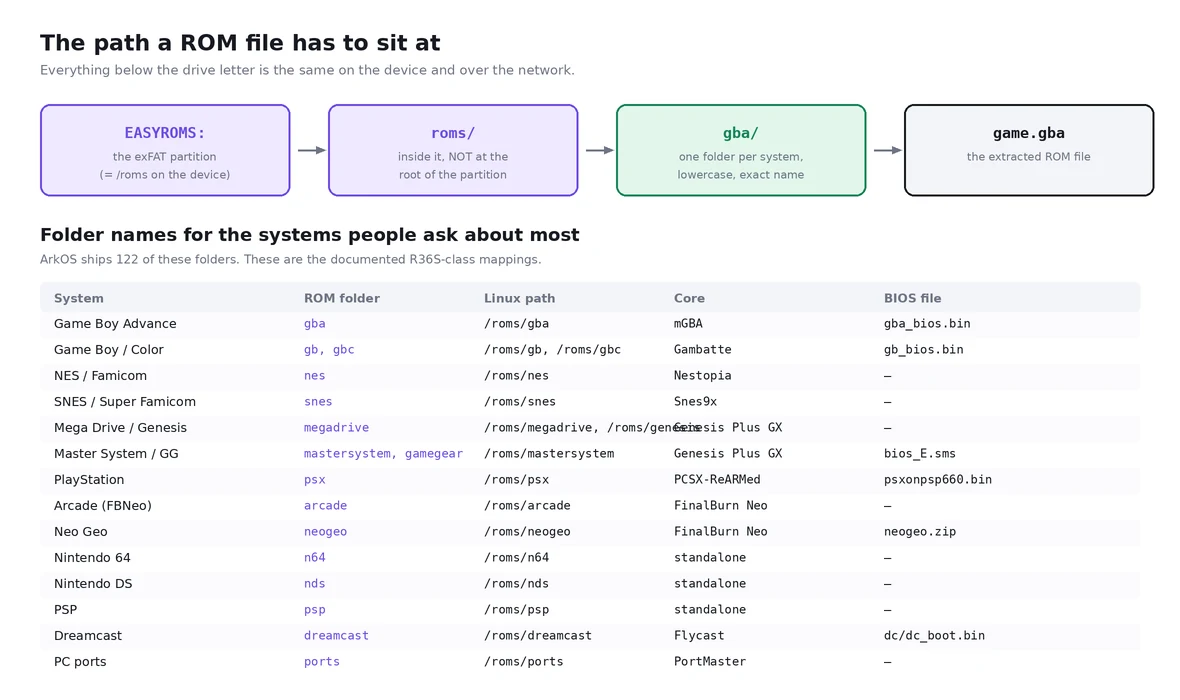Image resolution: width=1180 pixels, height=700 pixels.
Task: Click "standalone" in the Nintendo 64 row
Action: pos(710,558)
